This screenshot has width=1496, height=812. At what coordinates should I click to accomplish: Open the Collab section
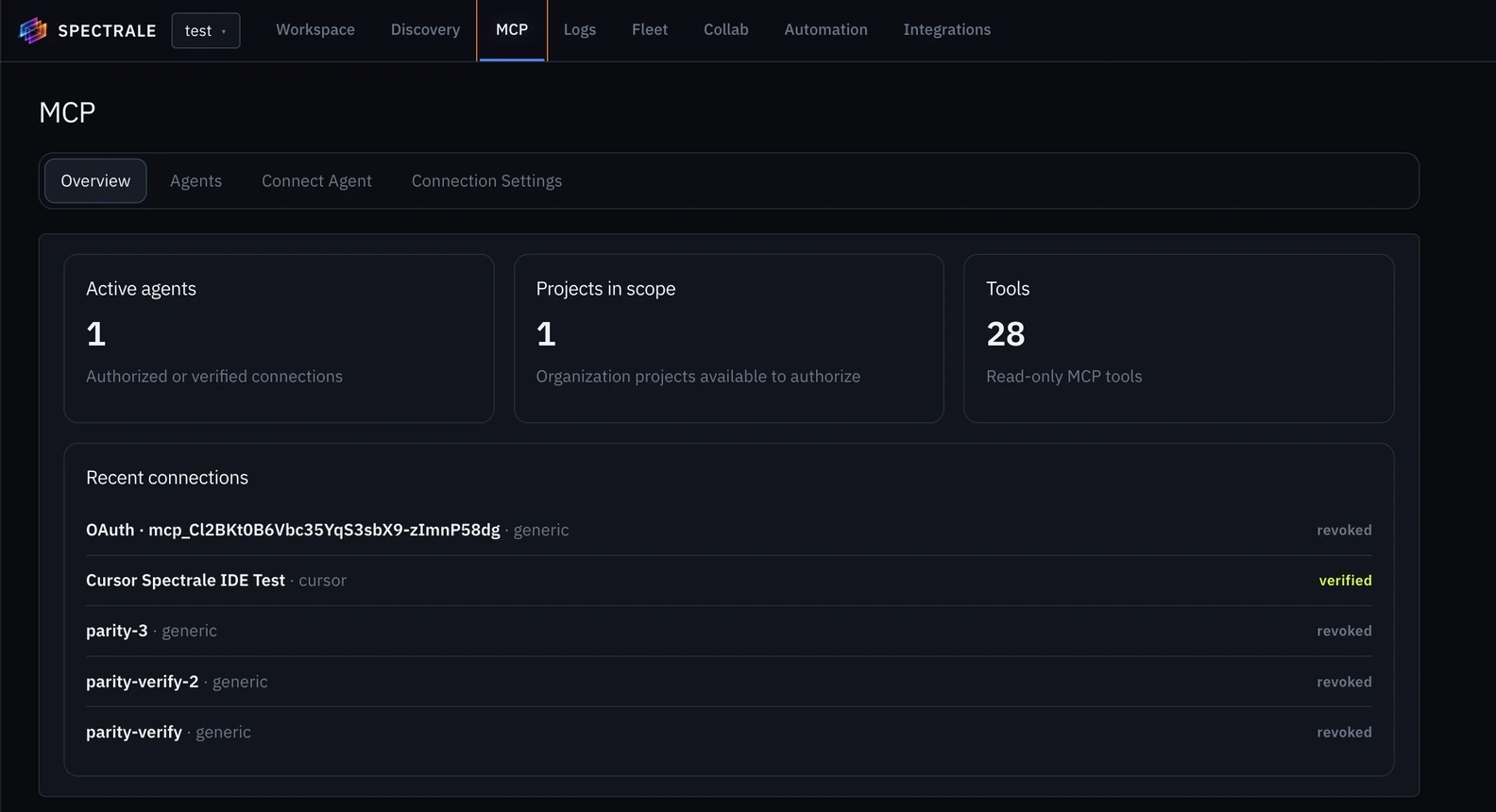coord(726,29)
